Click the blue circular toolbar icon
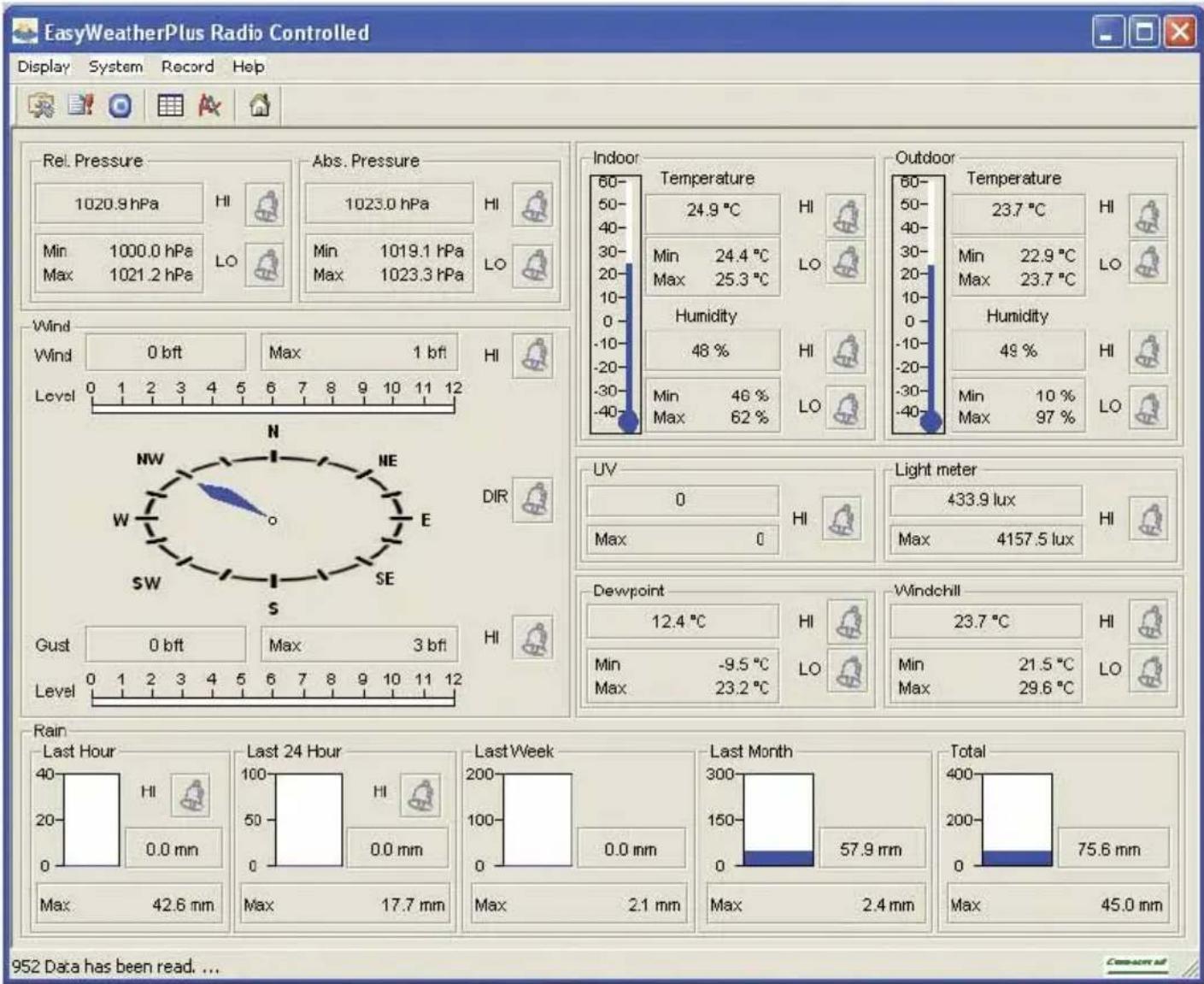This screenshot has width=1204, height=984. (120, 106)
